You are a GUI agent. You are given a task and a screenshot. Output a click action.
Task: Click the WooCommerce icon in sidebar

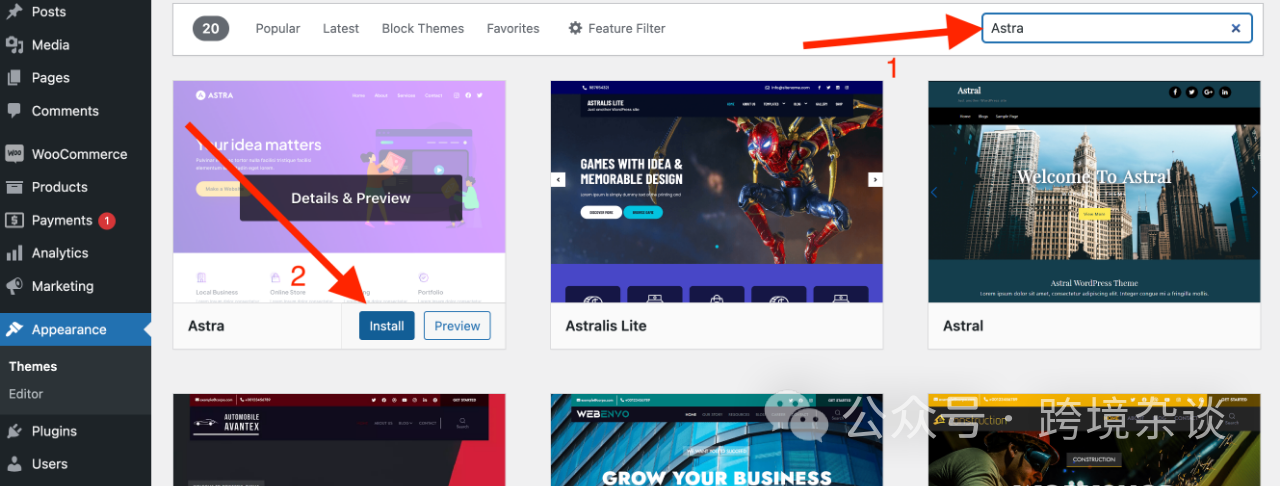pos(15,154)
